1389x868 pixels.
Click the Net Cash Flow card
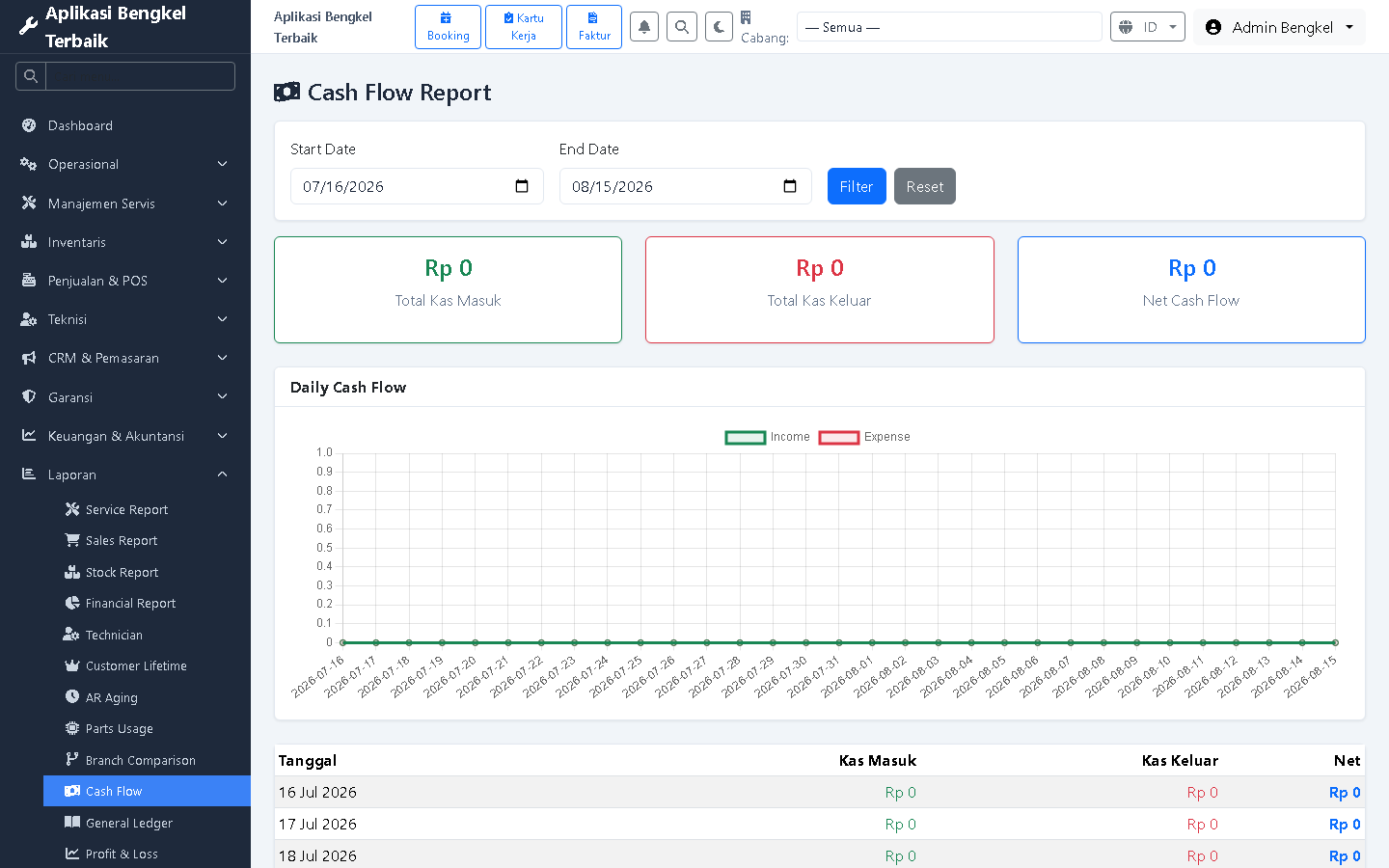[1191, 289]
